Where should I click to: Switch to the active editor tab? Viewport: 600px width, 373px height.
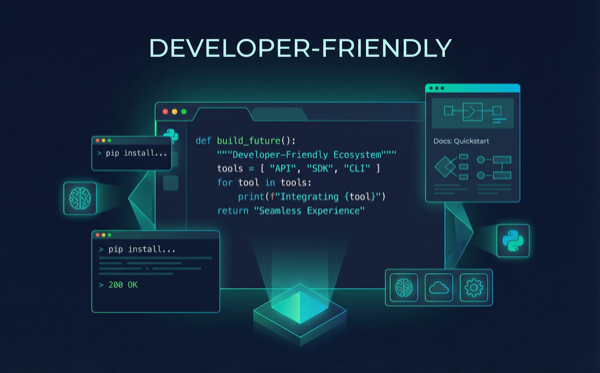click(222, 114)
